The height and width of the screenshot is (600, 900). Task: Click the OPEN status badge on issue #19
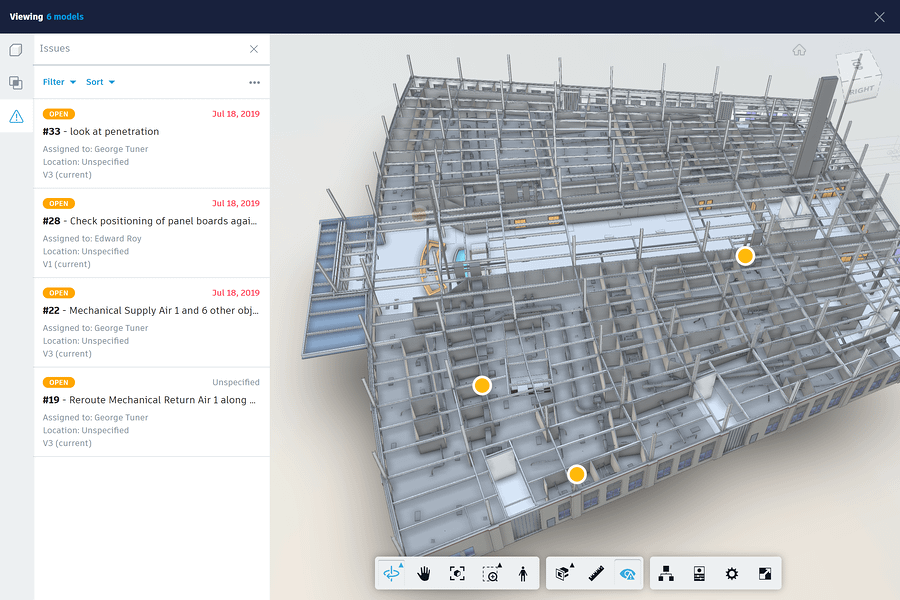tap(59, 382)
